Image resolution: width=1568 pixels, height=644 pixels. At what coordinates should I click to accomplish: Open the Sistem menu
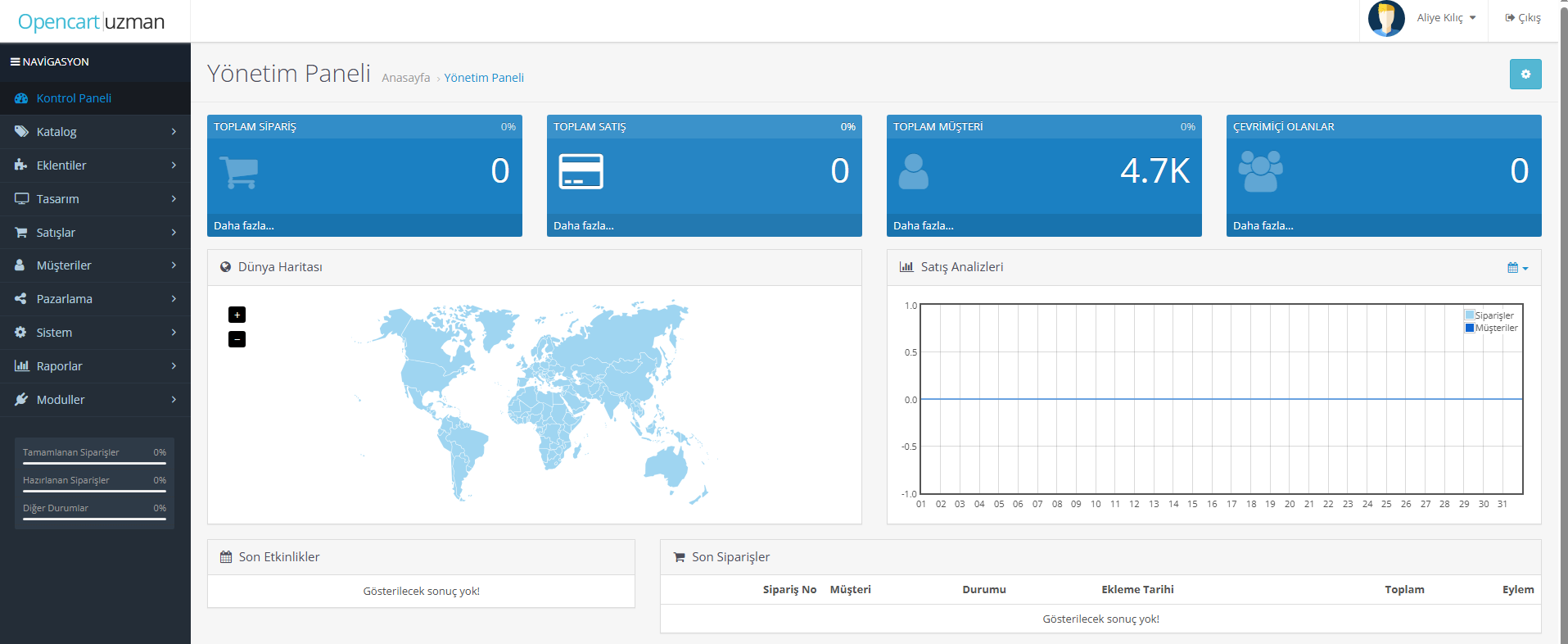click(x=95, y=333)
